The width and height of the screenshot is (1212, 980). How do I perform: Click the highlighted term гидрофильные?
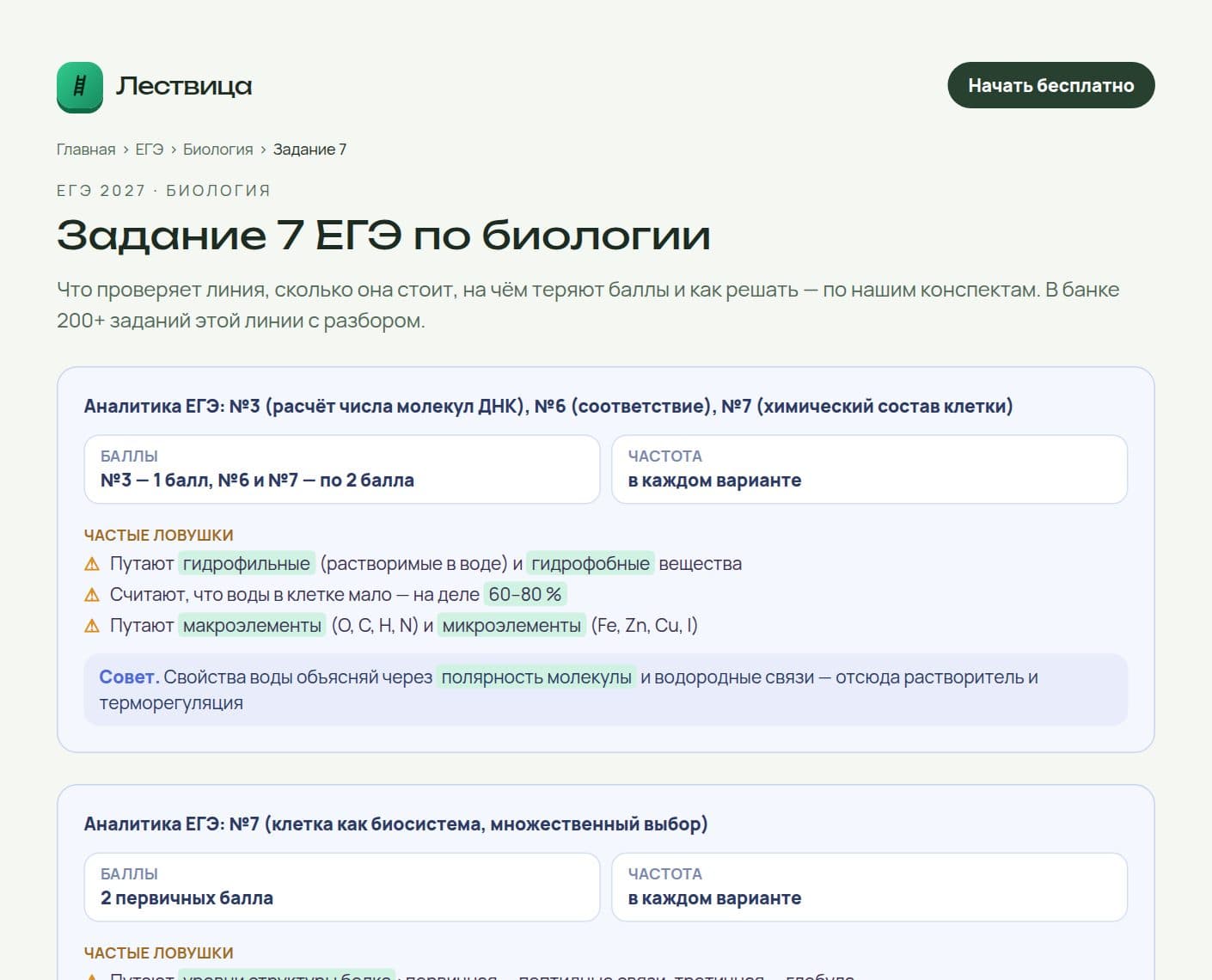(x=247, y=564)
